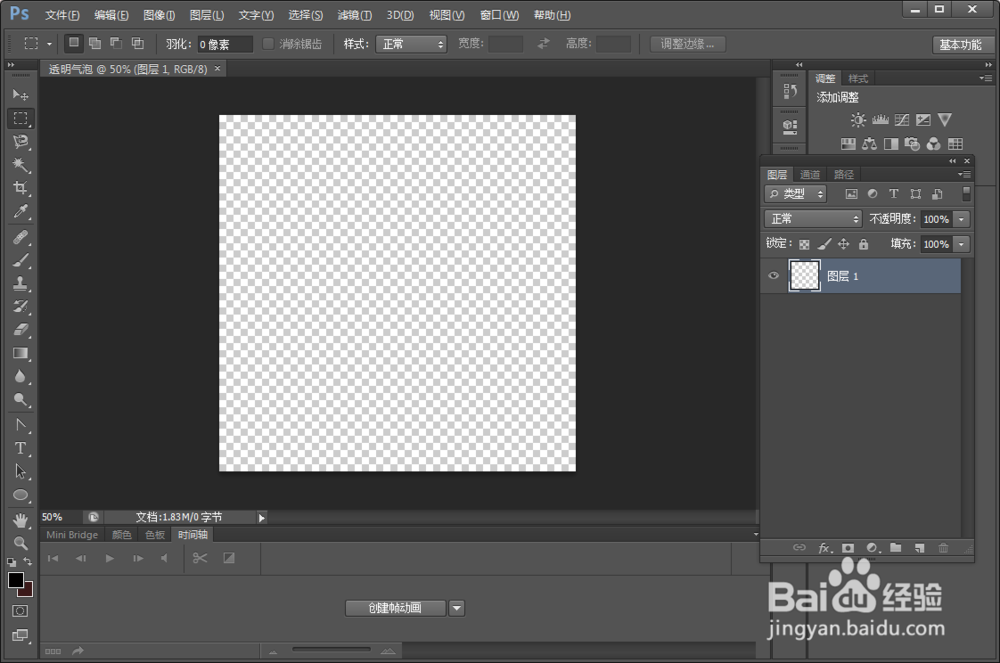Open the layer blend mode dropdown showing 正常
This screenshot has width=1000, height=663.
pyautogui.click(x=813, y=218)
